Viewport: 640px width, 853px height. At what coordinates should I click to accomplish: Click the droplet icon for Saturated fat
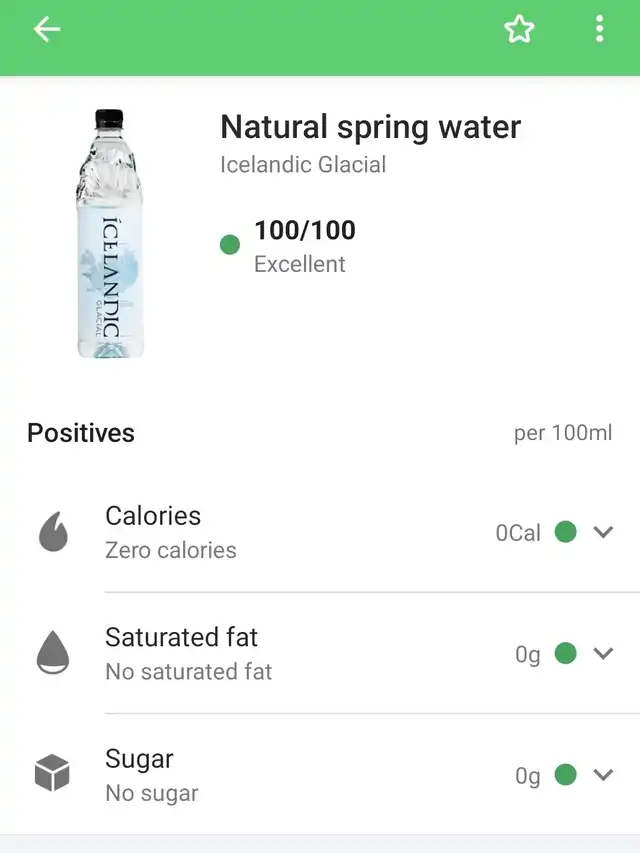[x=53, y=653]
